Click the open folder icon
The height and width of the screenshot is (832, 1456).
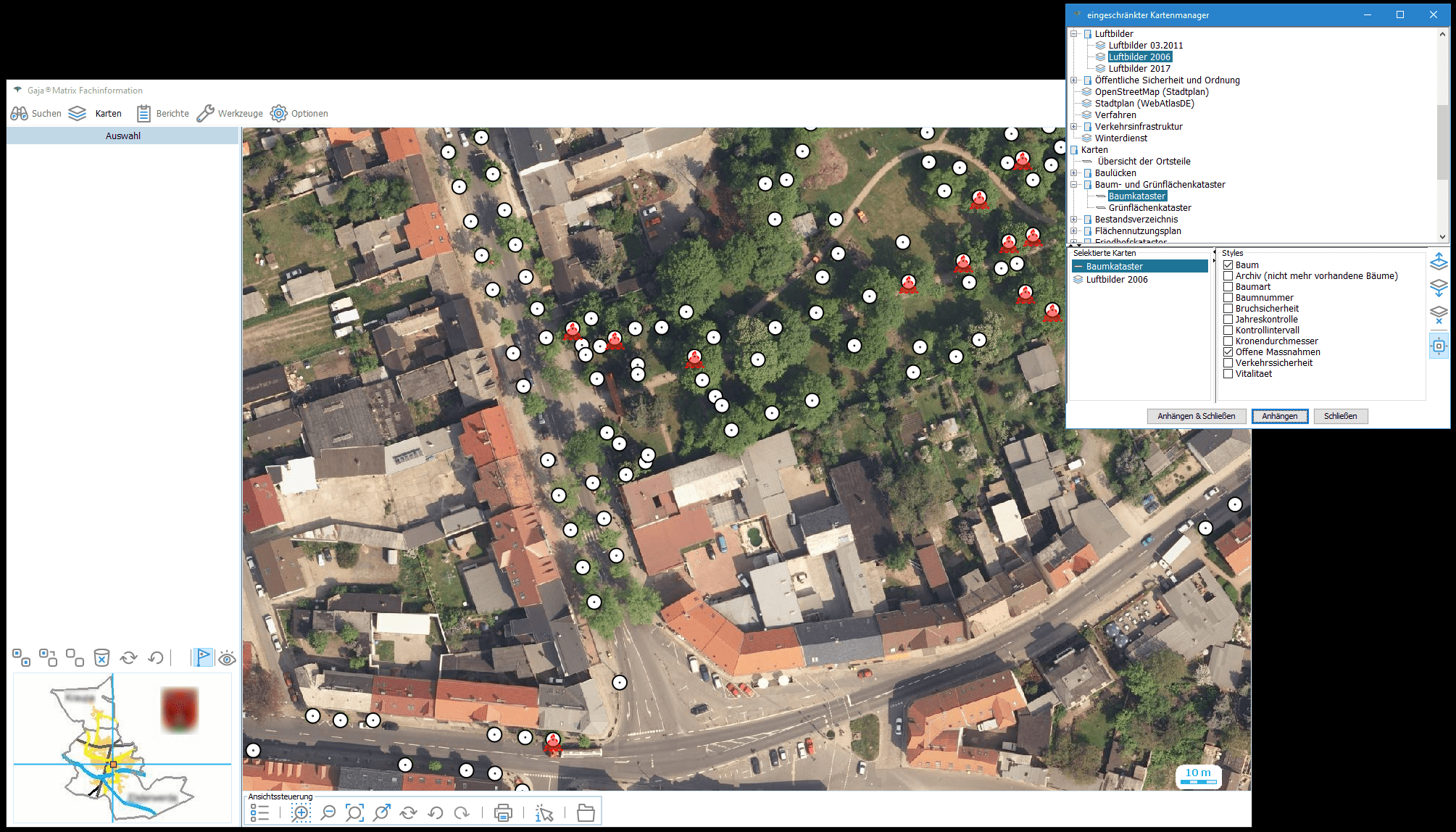(x=586, y=813)
